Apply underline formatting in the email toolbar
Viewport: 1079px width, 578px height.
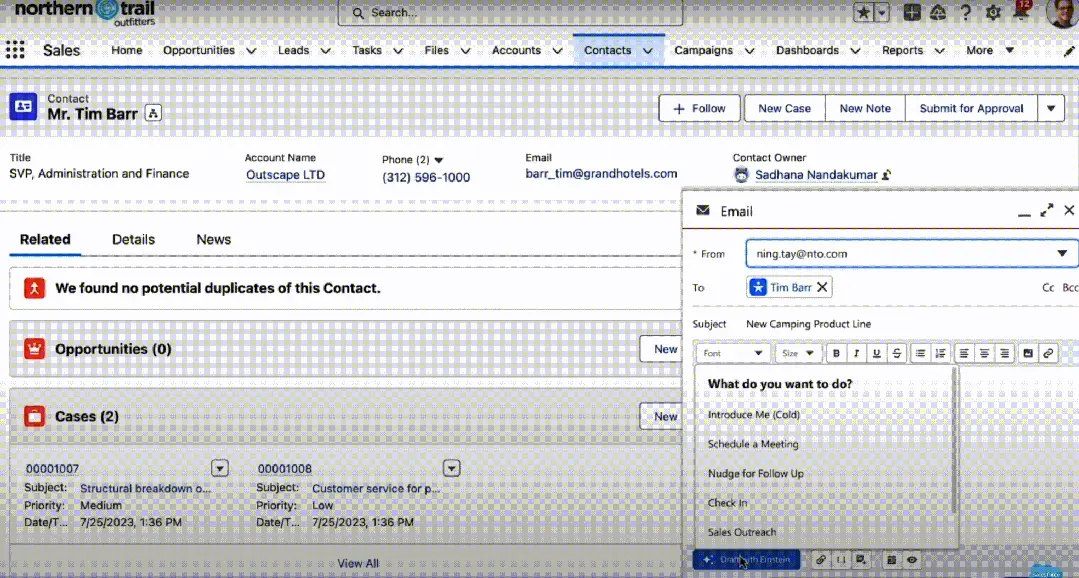877,354
